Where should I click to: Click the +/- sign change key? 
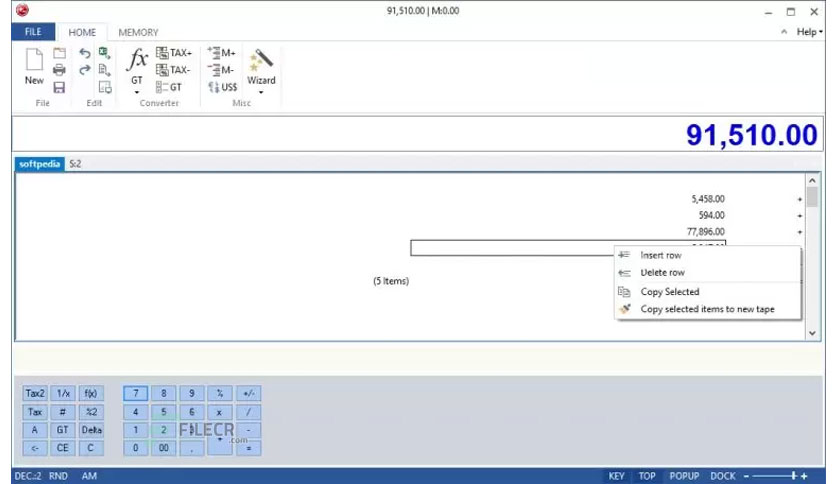pyautogui.click(x=248, y=393)
